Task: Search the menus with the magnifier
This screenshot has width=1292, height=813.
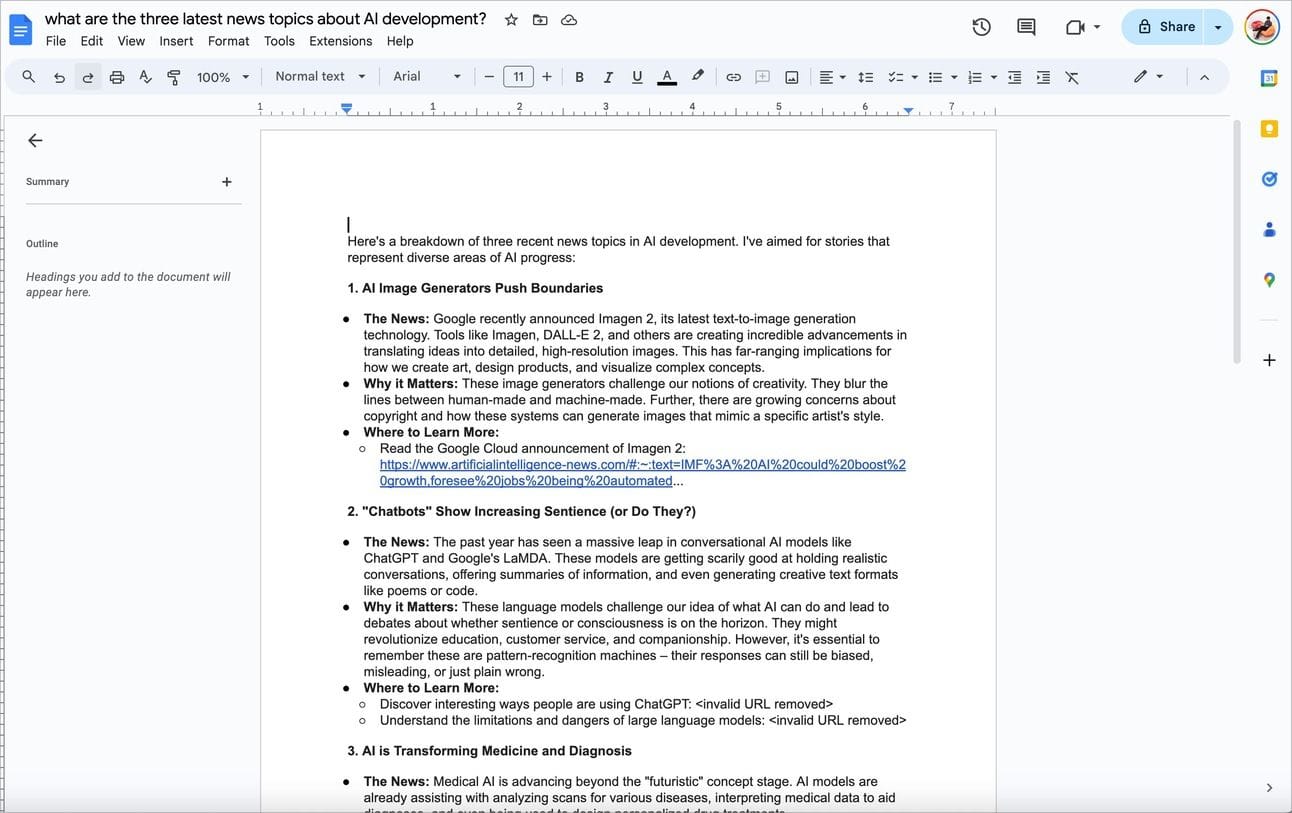Action: point(28,77)
